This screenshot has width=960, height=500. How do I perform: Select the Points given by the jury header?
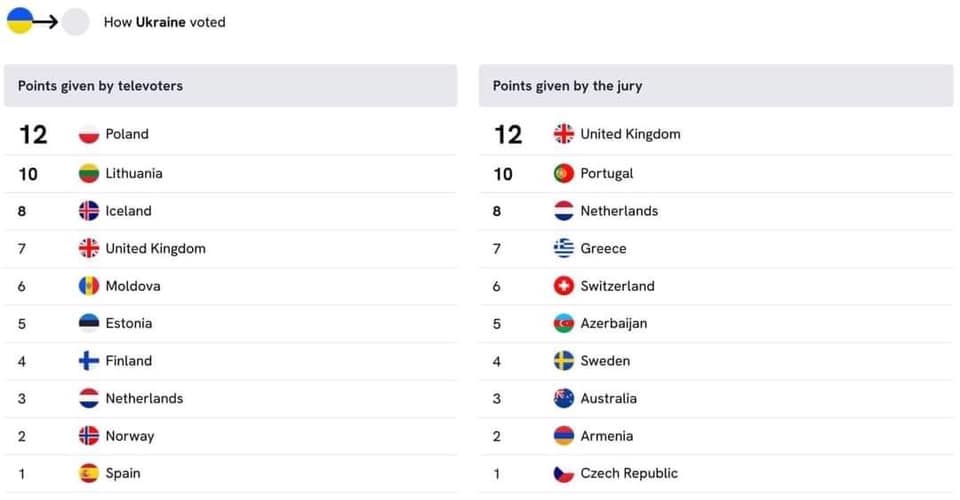point(567,86)
